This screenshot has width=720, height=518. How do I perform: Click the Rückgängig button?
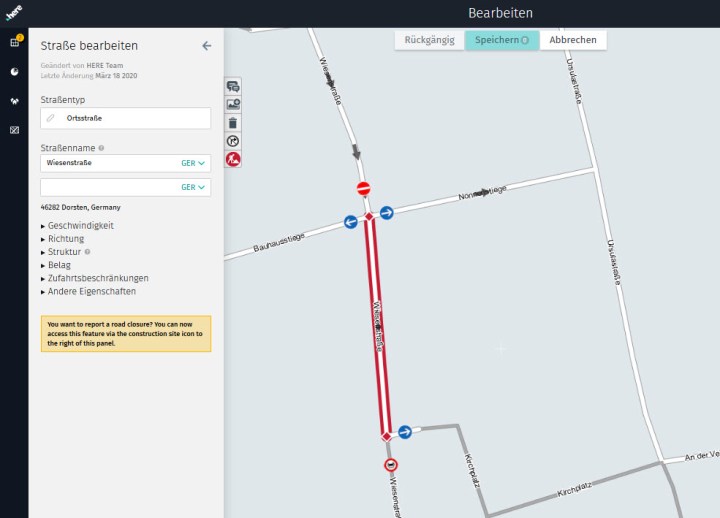coord(430,40)
